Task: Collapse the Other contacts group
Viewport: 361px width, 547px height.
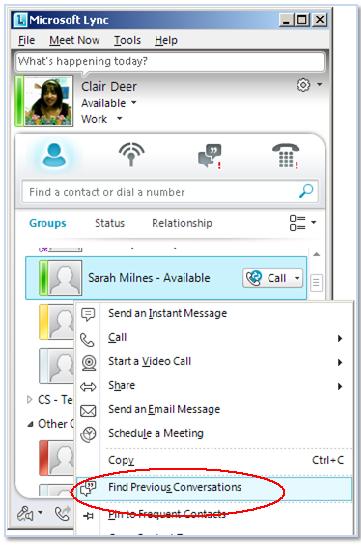Action: tap(31, 424)
